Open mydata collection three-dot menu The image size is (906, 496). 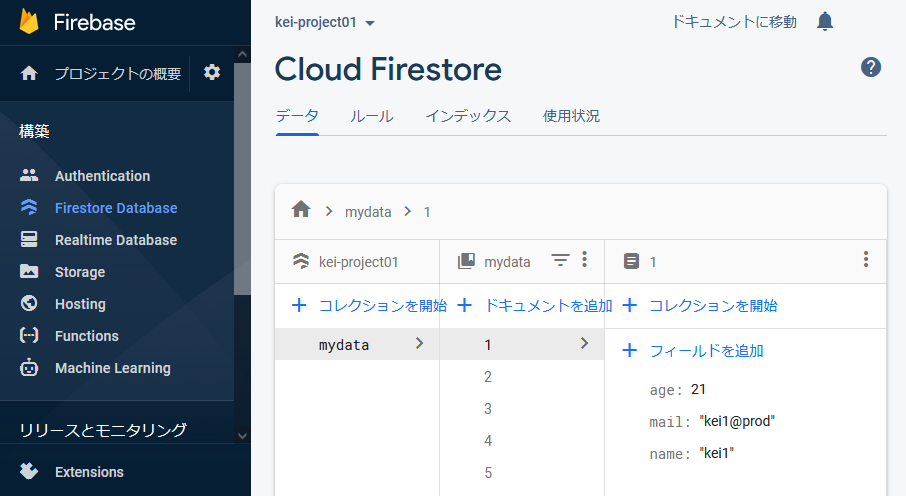pyautogui.click(x=585, y=260)
